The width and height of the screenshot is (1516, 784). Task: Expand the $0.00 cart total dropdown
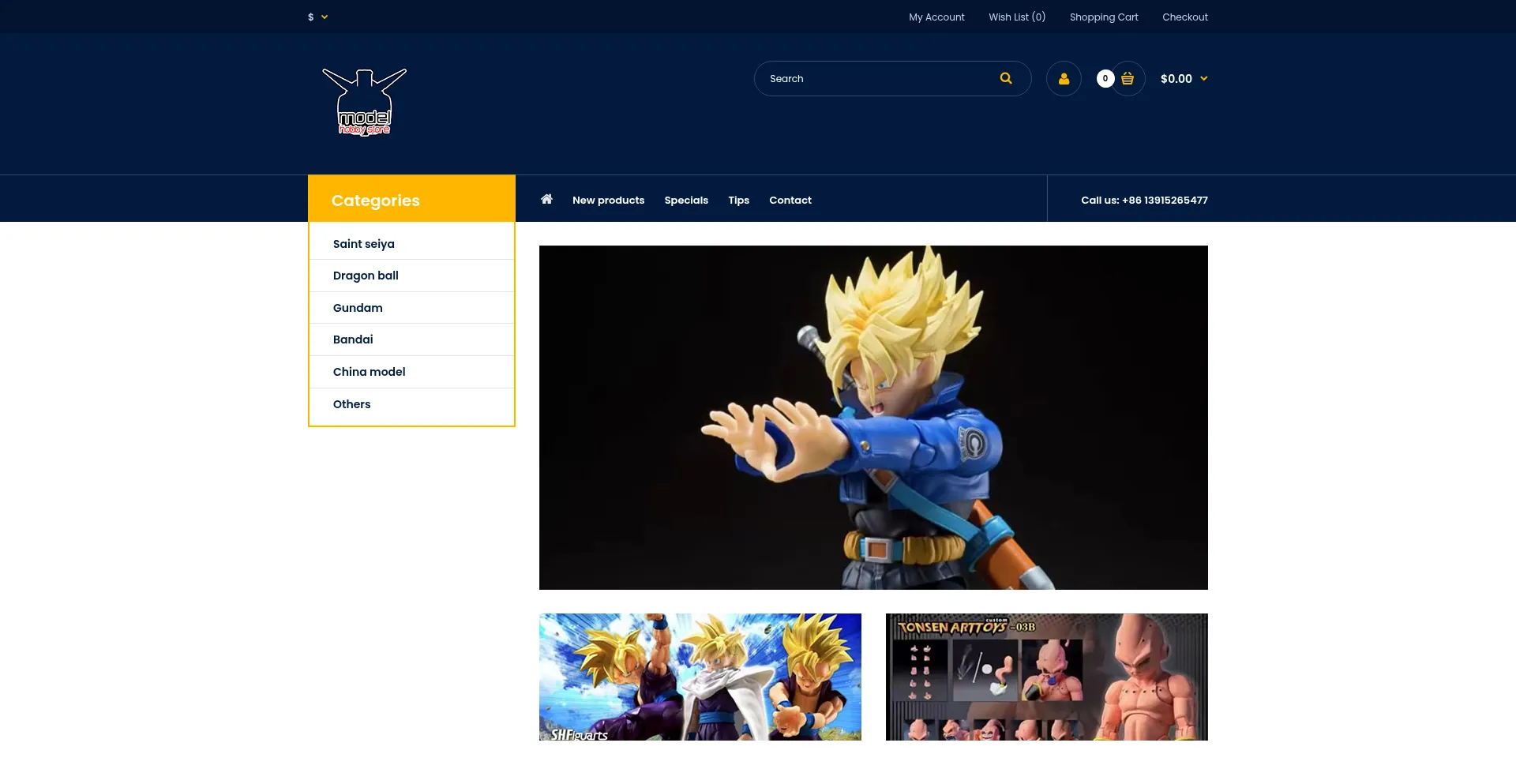pos(1184,79)
